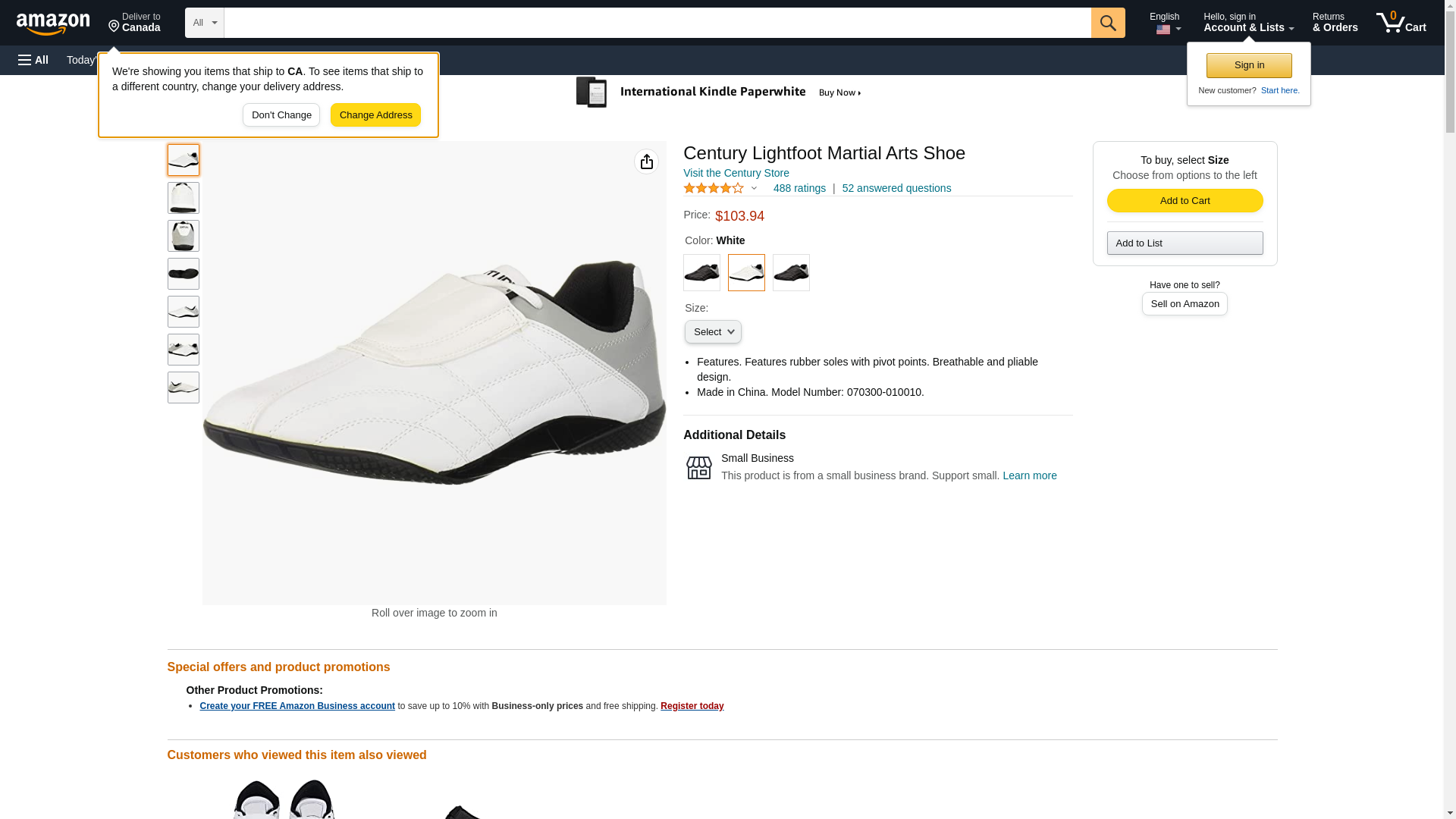
Task: Open Returns & Orders
Action: click(x=1335, y=23)
